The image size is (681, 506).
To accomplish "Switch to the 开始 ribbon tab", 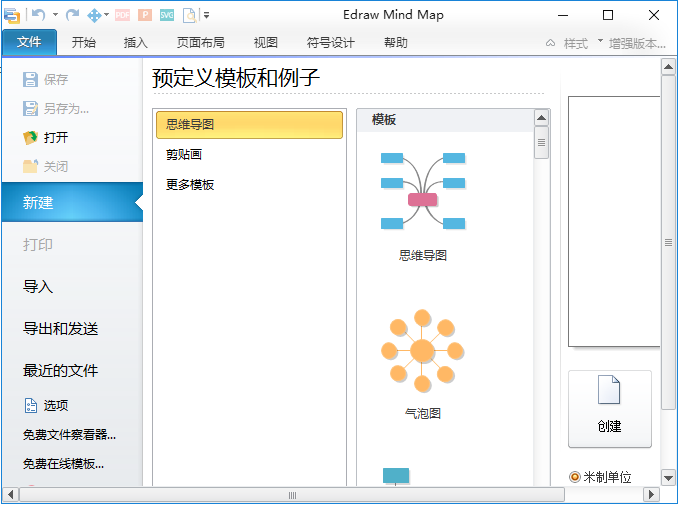I will pos(84,43).
